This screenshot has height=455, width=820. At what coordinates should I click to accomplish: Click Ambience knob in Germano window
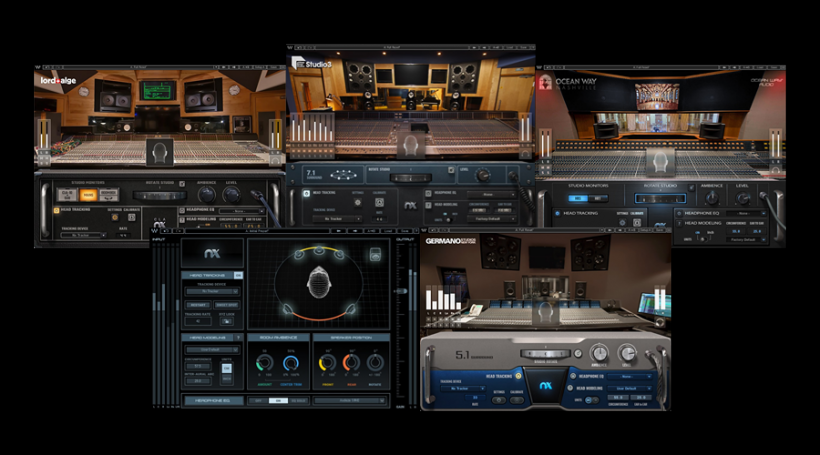(x=599, y=354)
